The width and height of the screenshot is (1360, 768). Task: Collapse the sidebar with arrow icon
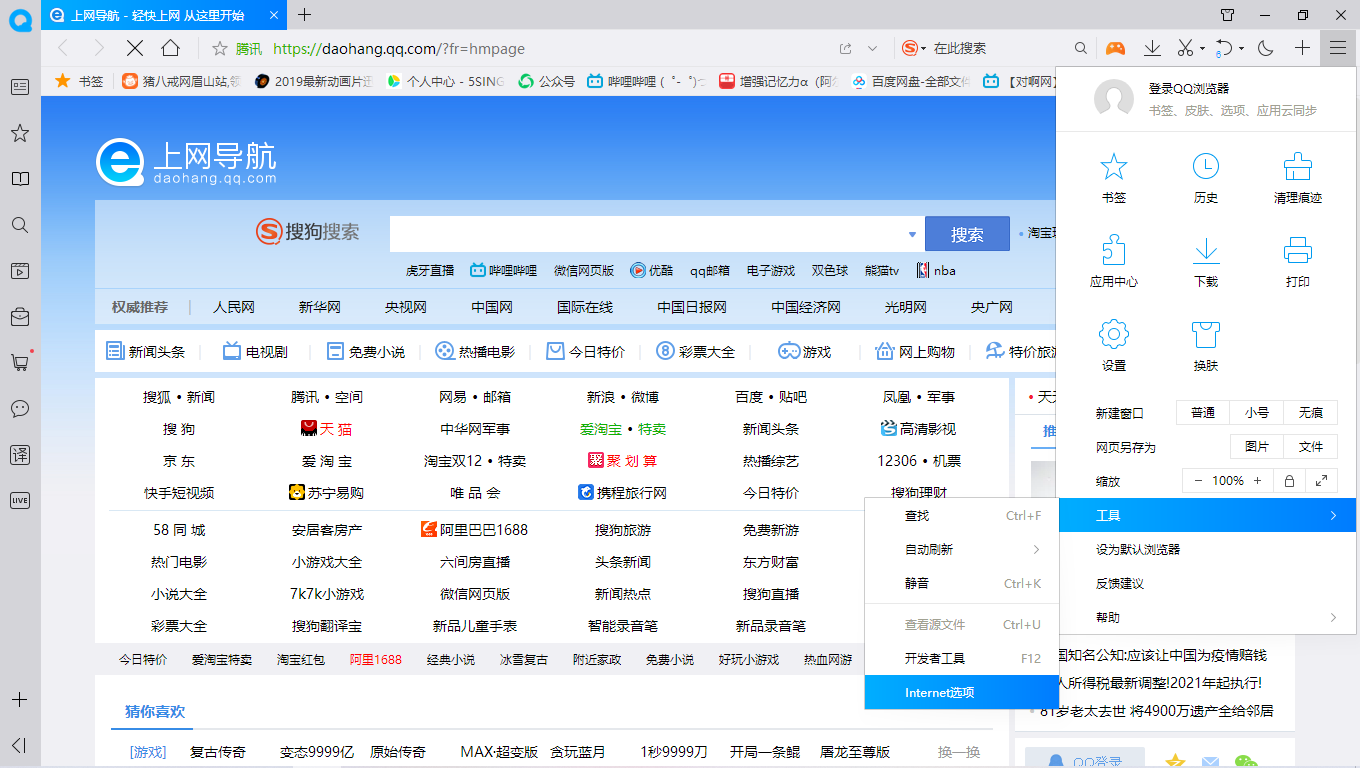18,745
